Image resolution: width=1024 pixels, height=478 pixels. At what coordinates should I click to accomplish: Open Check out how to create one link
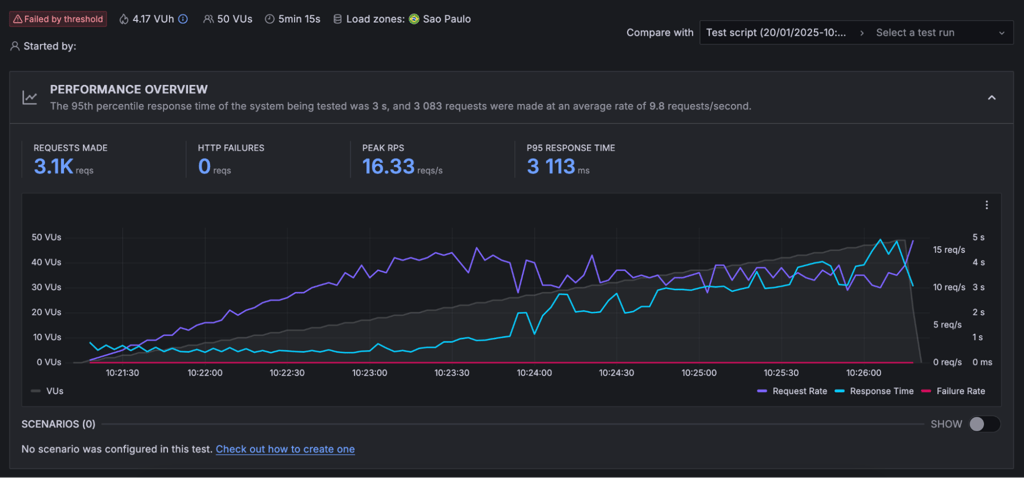tap(285, 449)
